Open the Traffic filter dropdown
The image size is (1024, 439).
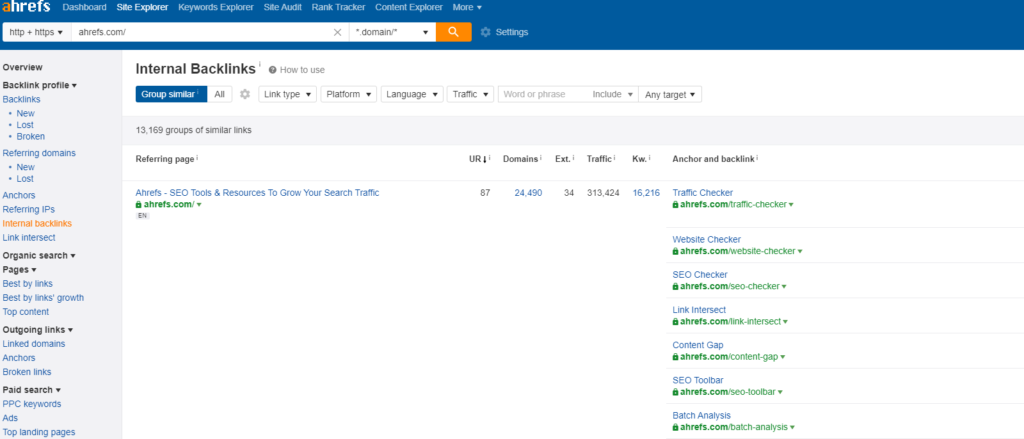[x=470, y=94]
